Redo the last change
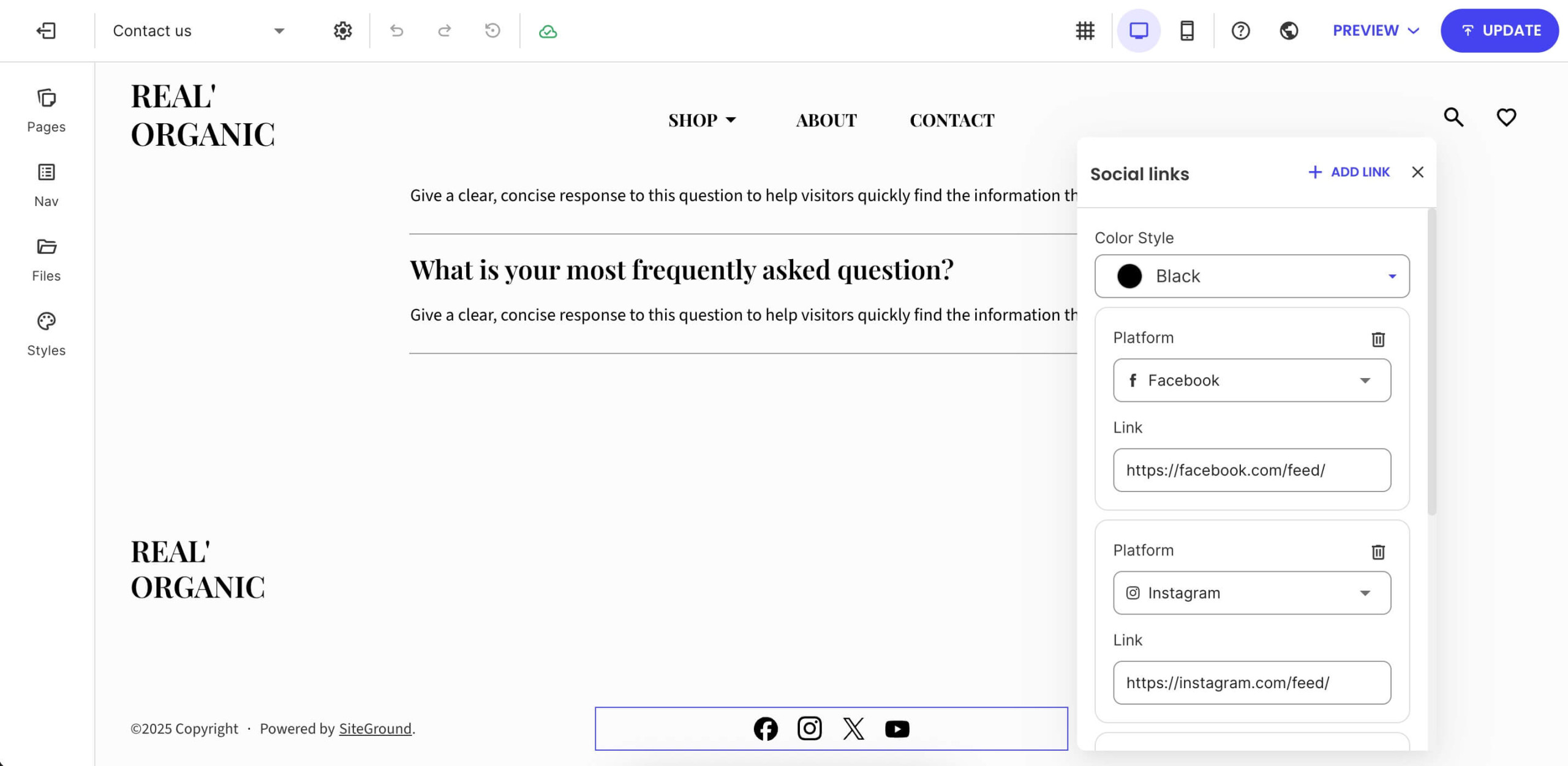This screenshot has width=1568, height=766. [445, 31]
